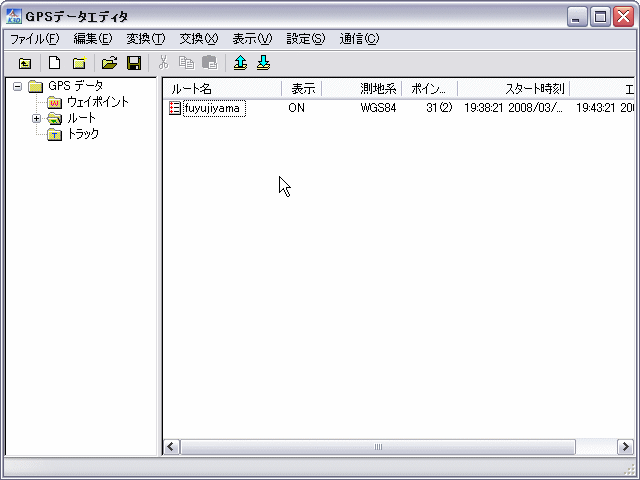Click the ウェイポイント folder icon
640x480 pixels.
(x=54, y=102)
